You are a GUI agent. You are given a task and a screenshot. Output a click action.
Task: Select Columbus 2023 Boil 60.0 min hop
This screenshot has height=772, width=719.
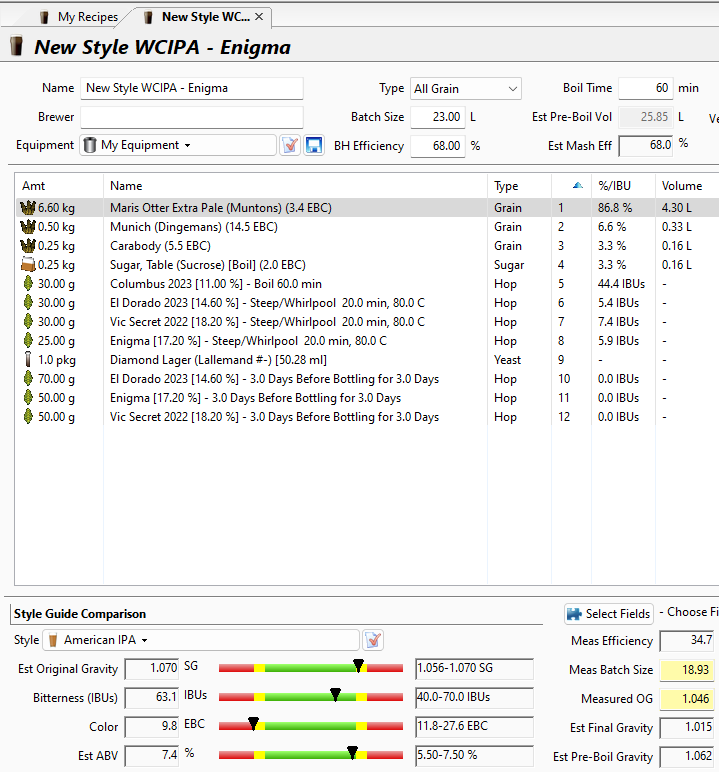pos(216,284)
